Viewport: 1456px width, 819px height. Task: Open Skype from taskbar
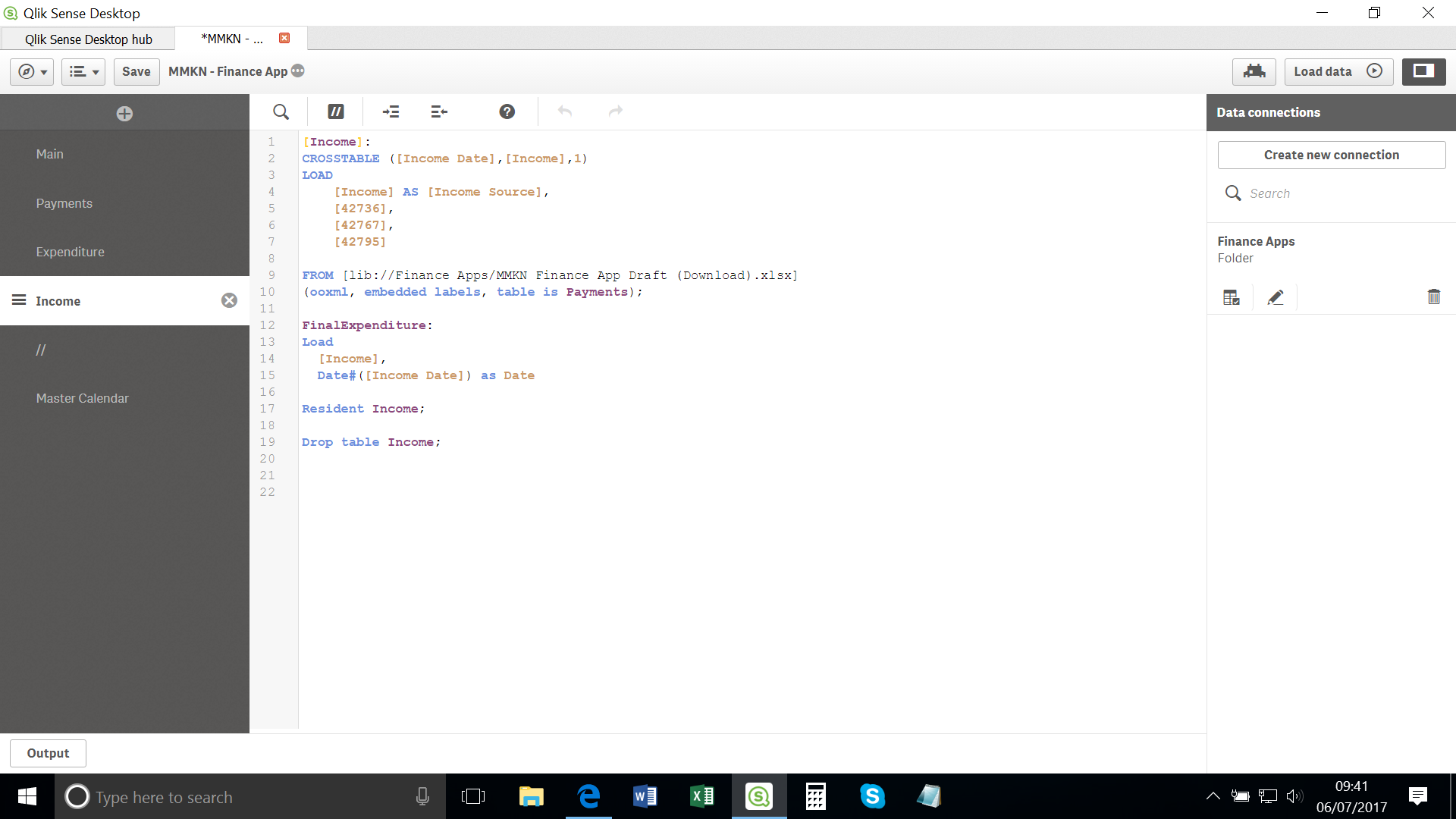click(x=873, y=796)
